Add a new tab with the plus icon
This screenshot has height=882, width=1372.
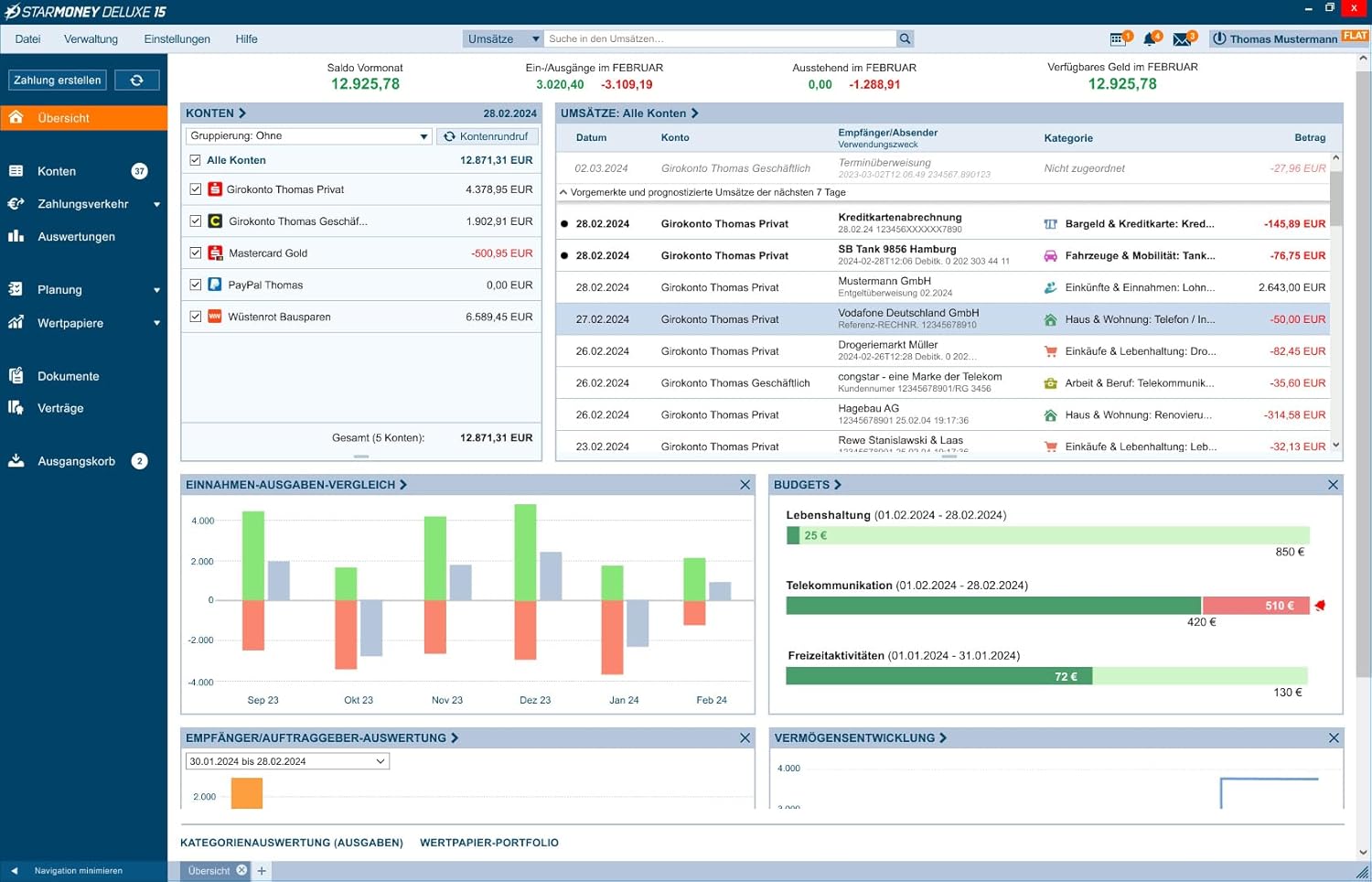pyautogui.click(x=262, y=871)
